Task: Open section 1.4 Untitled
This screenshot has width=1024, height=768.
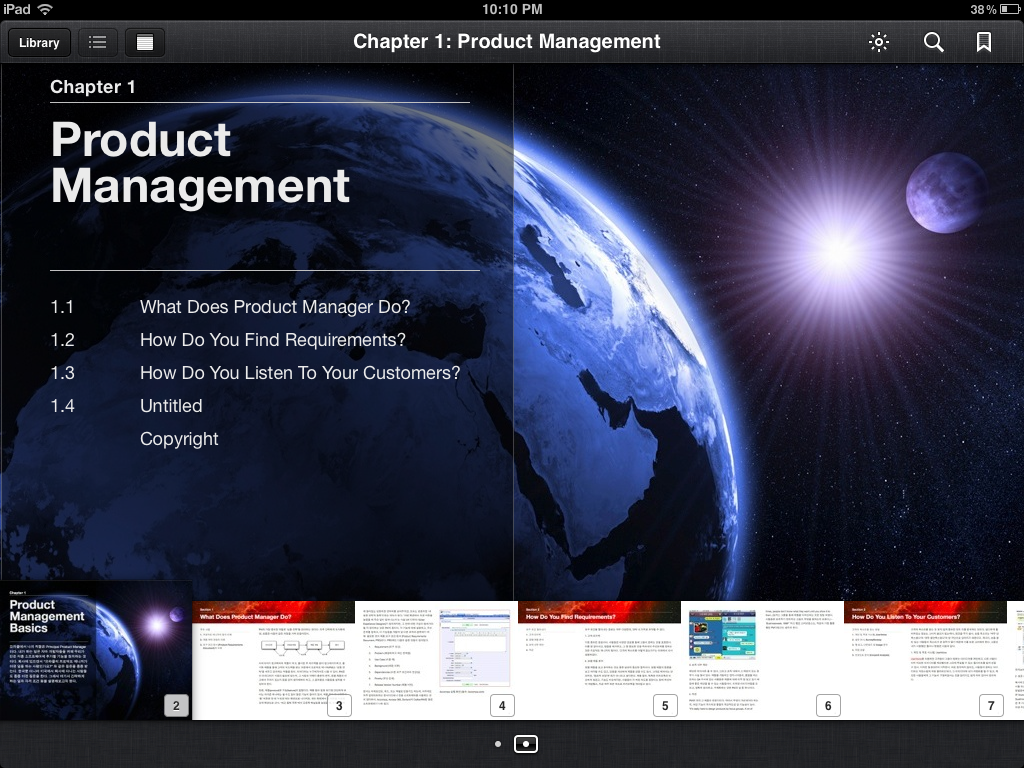Action: (171, 406)
